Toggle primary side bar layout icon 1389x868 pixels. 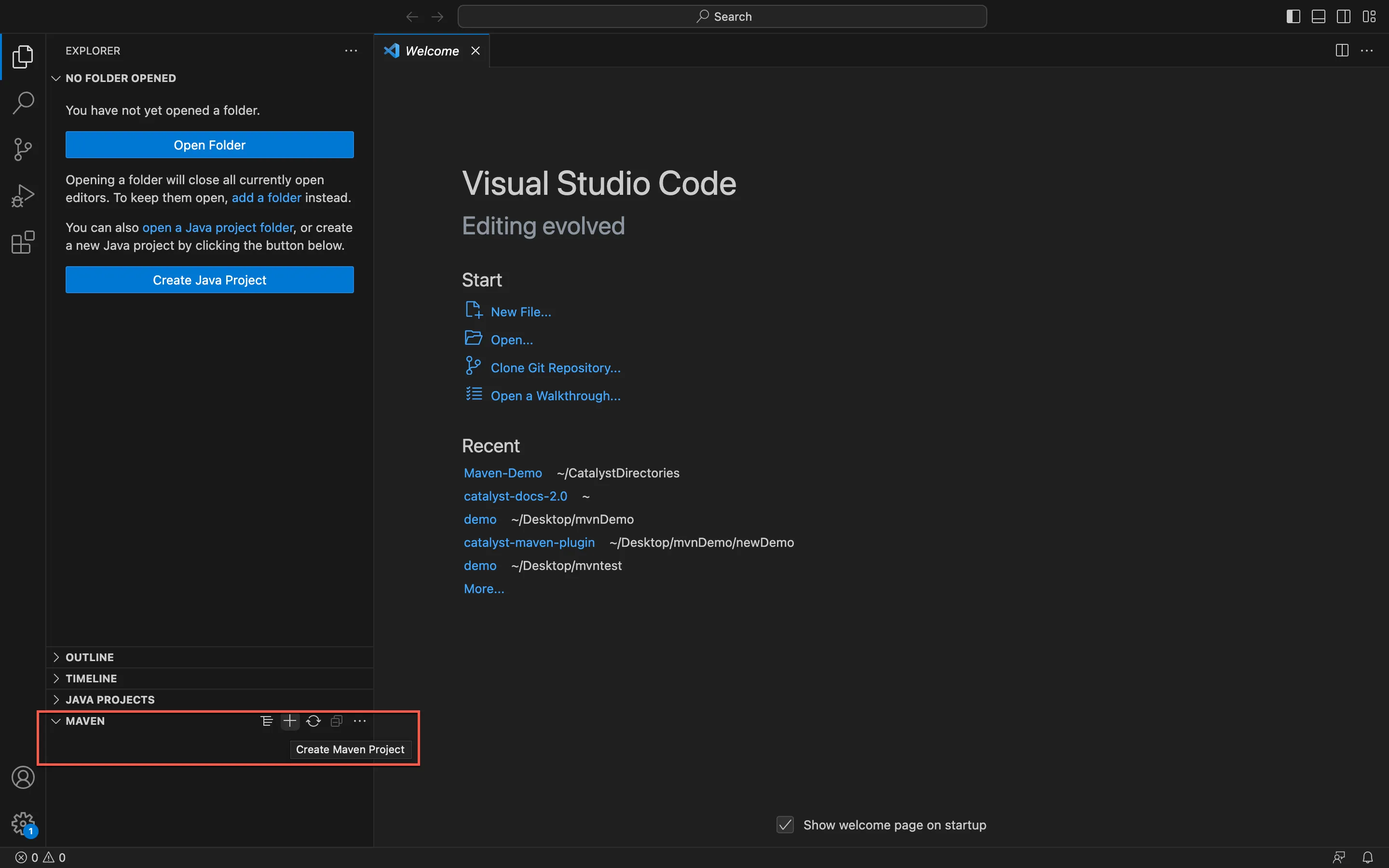coord(1293,17)
